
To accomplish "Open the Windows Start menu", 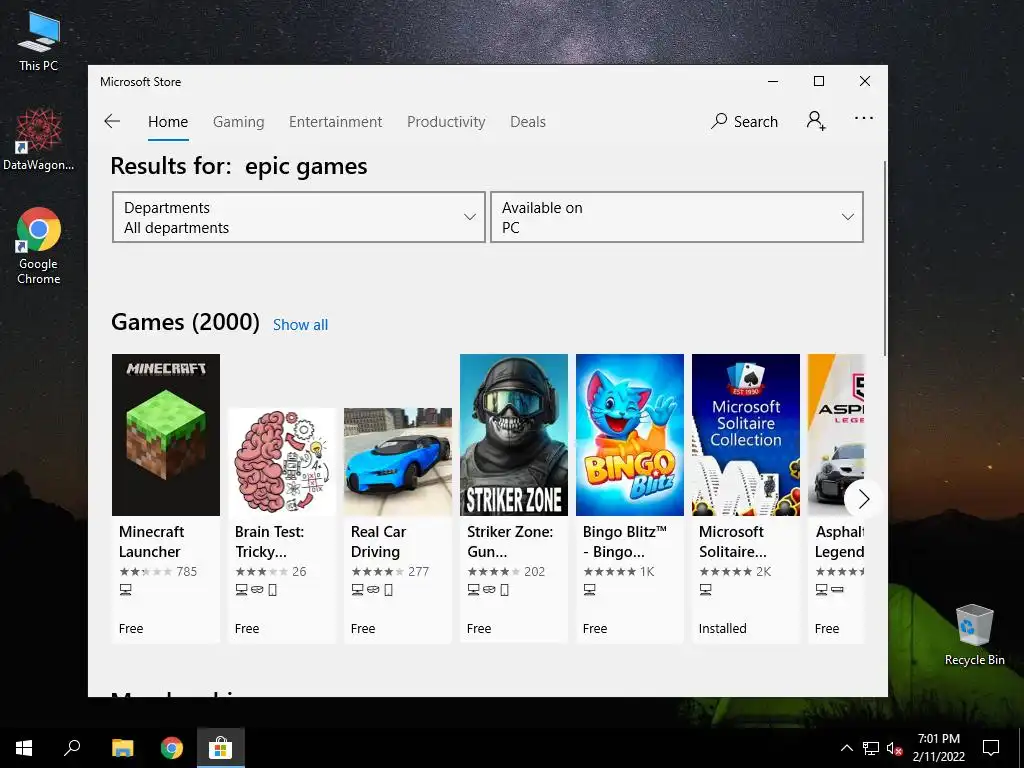I will (24, 748).
